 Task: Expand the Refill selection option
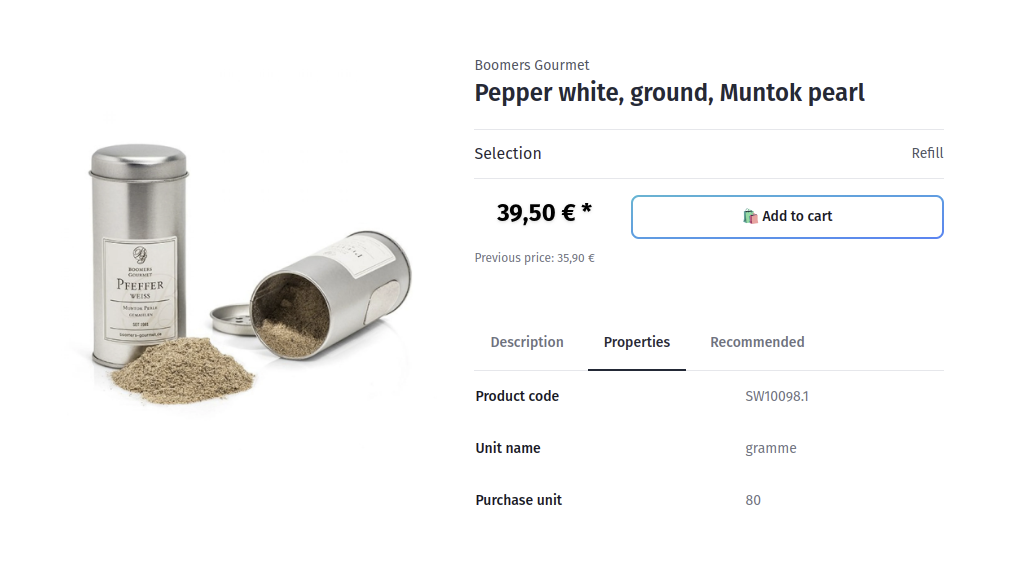pyautogui.click(x=927, y=153)
